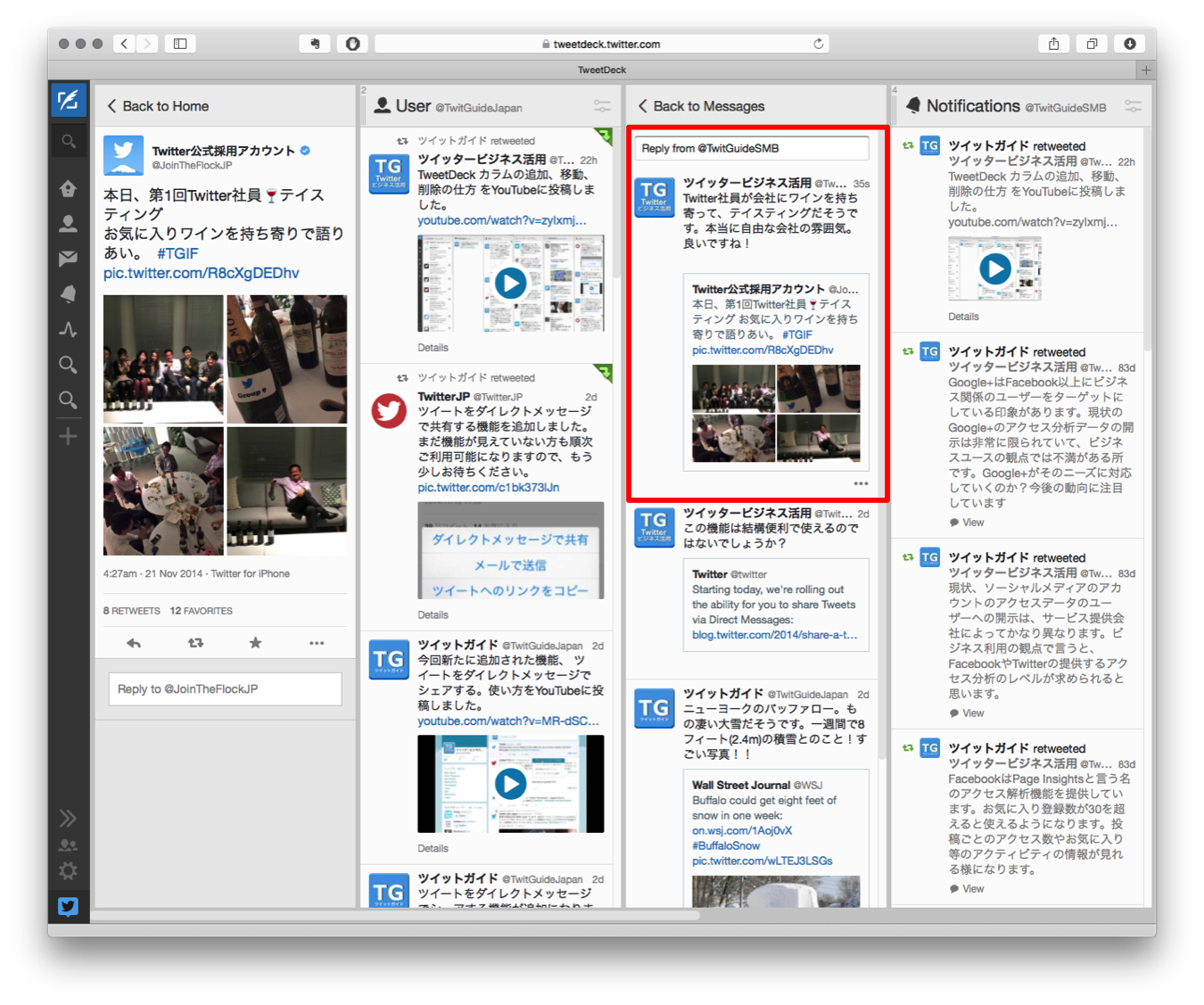Reply to the JoinTheFlockJP tweet via arrow icon
1204x1005 pixels.
[134, 643]
